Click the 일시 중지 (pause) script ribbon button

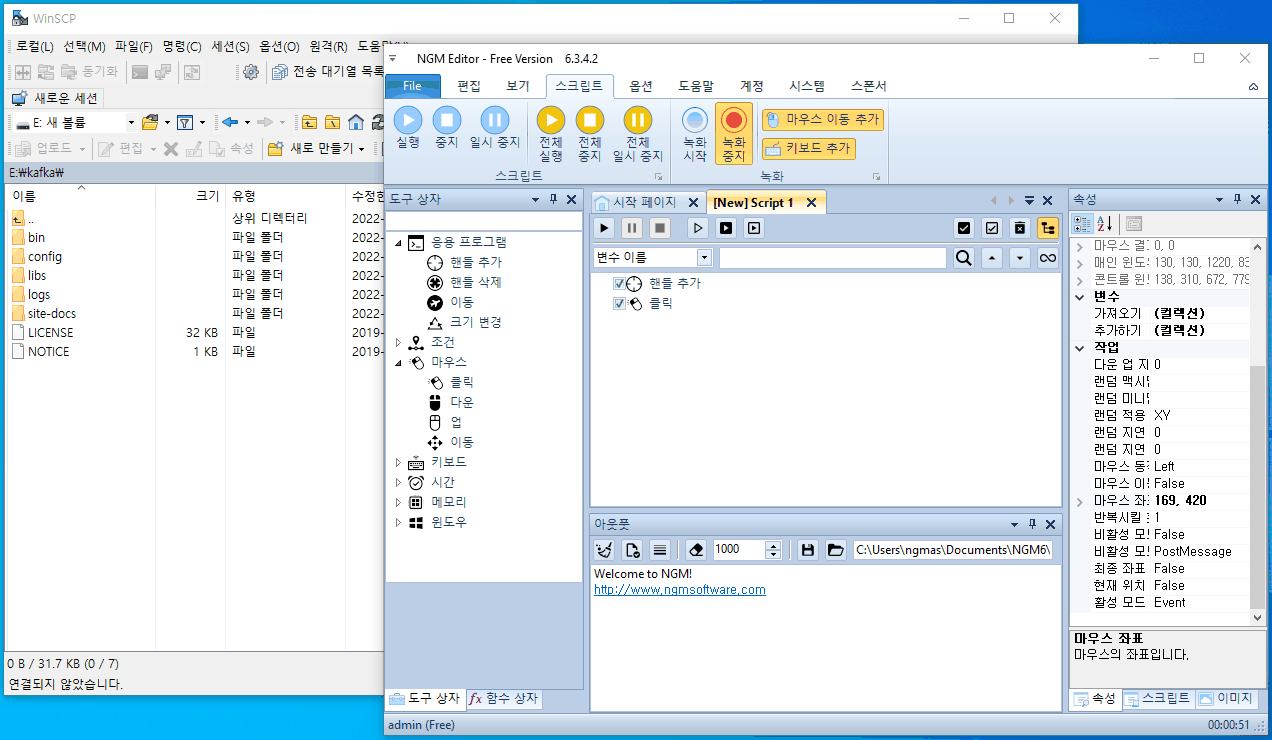click(x=494, y=128)
